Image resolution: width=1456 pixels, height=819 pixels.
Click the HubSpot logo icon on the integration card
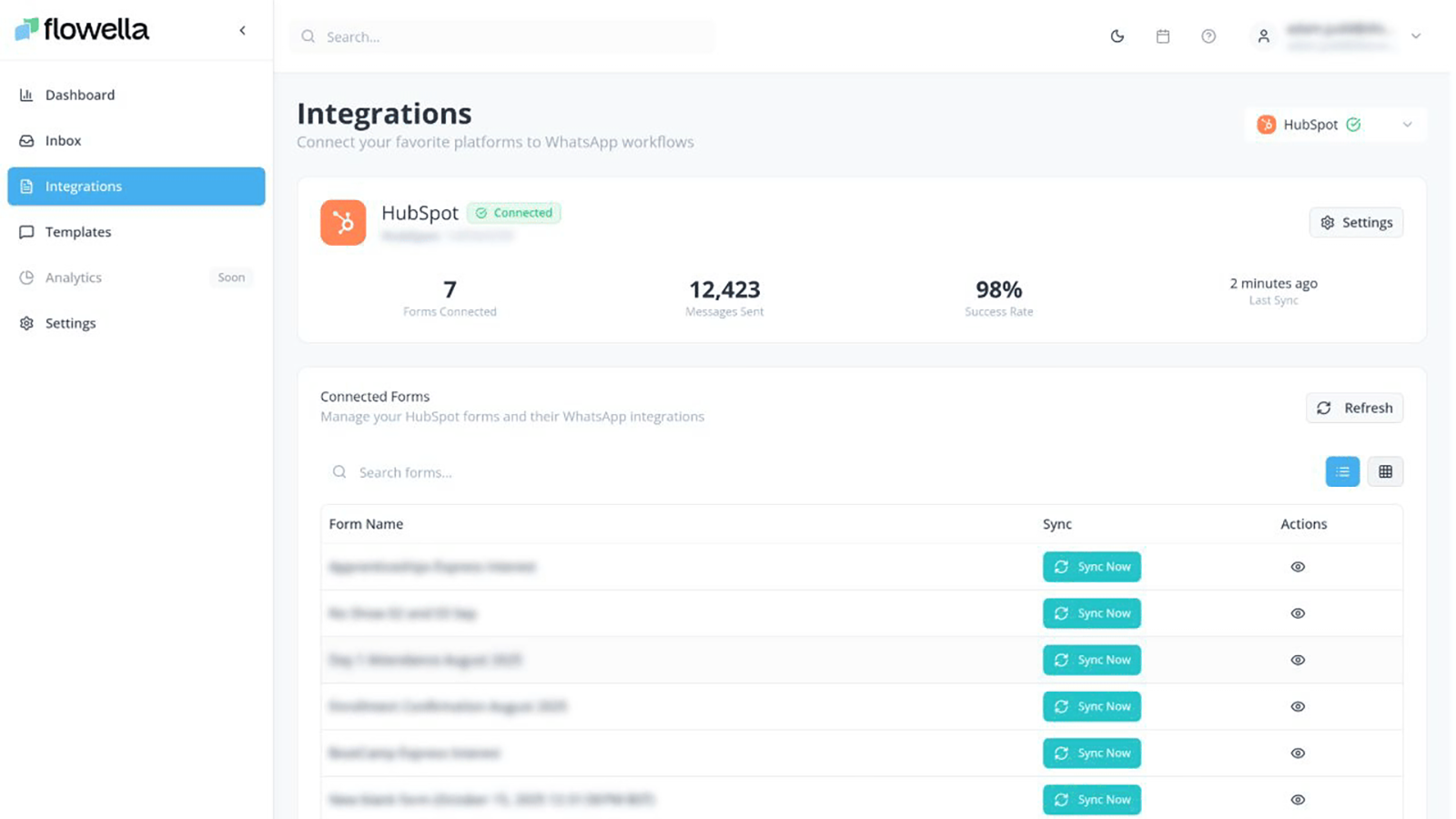tap(343, 222)
